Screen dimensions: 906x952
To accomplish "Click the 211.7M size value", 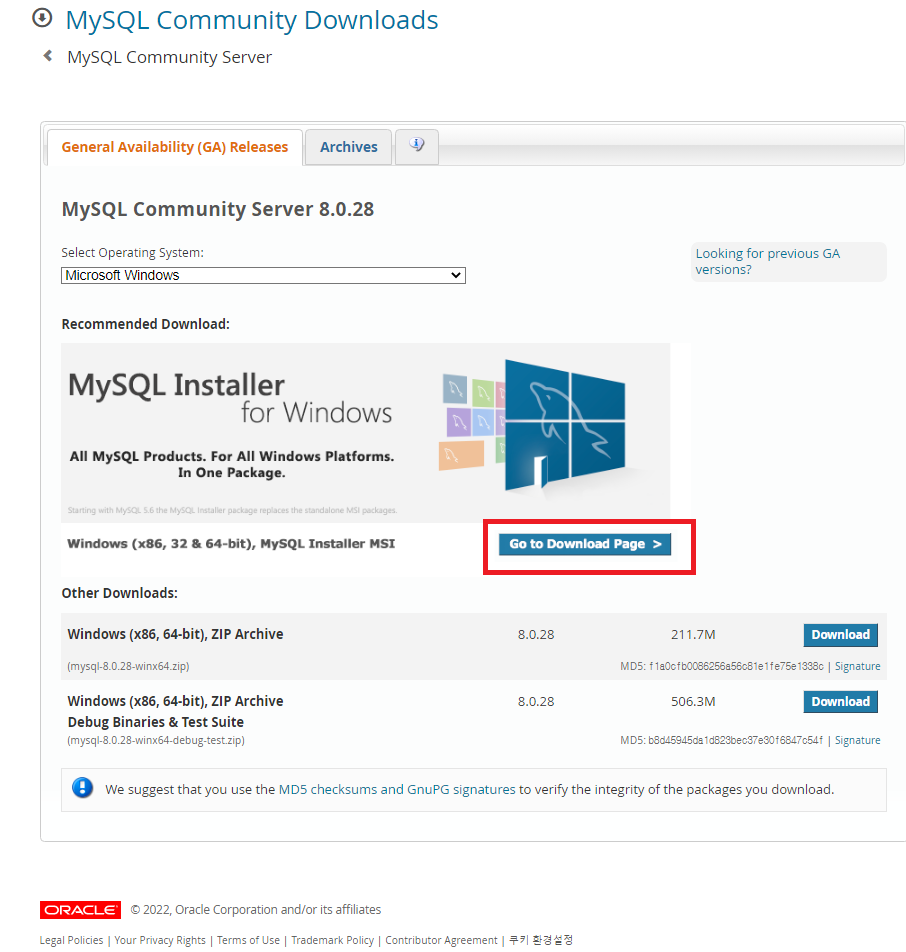I will point(693,634).
